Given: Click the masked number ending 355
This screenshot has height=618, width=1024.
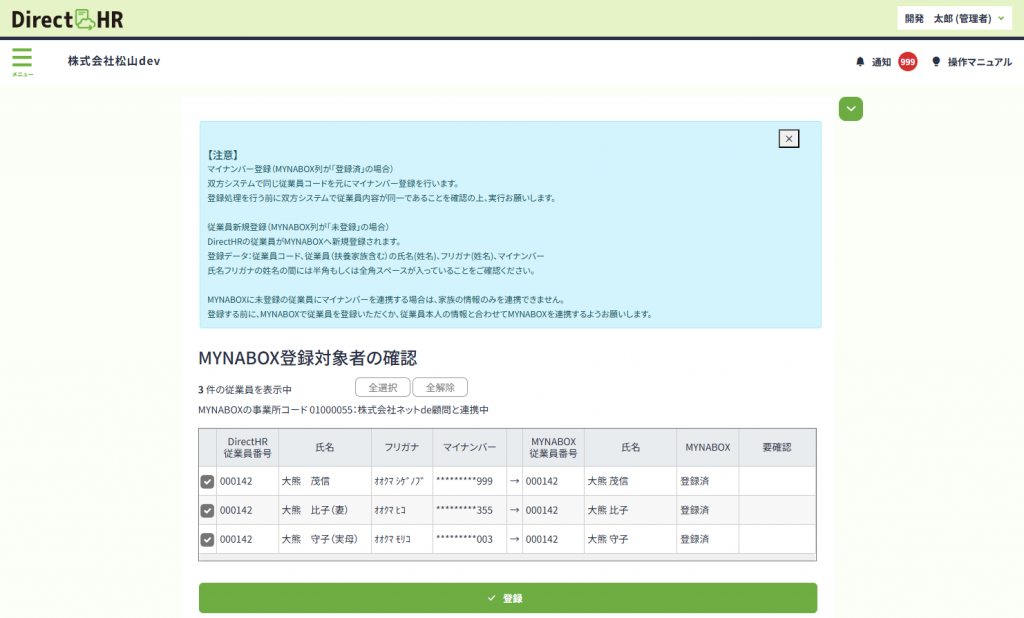Looking at the screenshot, I should 464,510.
